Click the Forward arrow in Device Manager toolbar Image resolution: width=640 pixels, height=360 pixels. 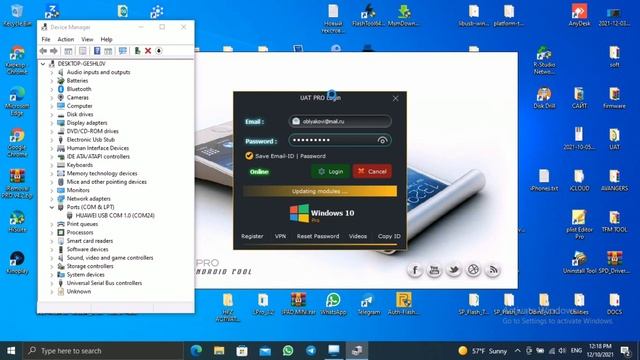tap(54, 51)
